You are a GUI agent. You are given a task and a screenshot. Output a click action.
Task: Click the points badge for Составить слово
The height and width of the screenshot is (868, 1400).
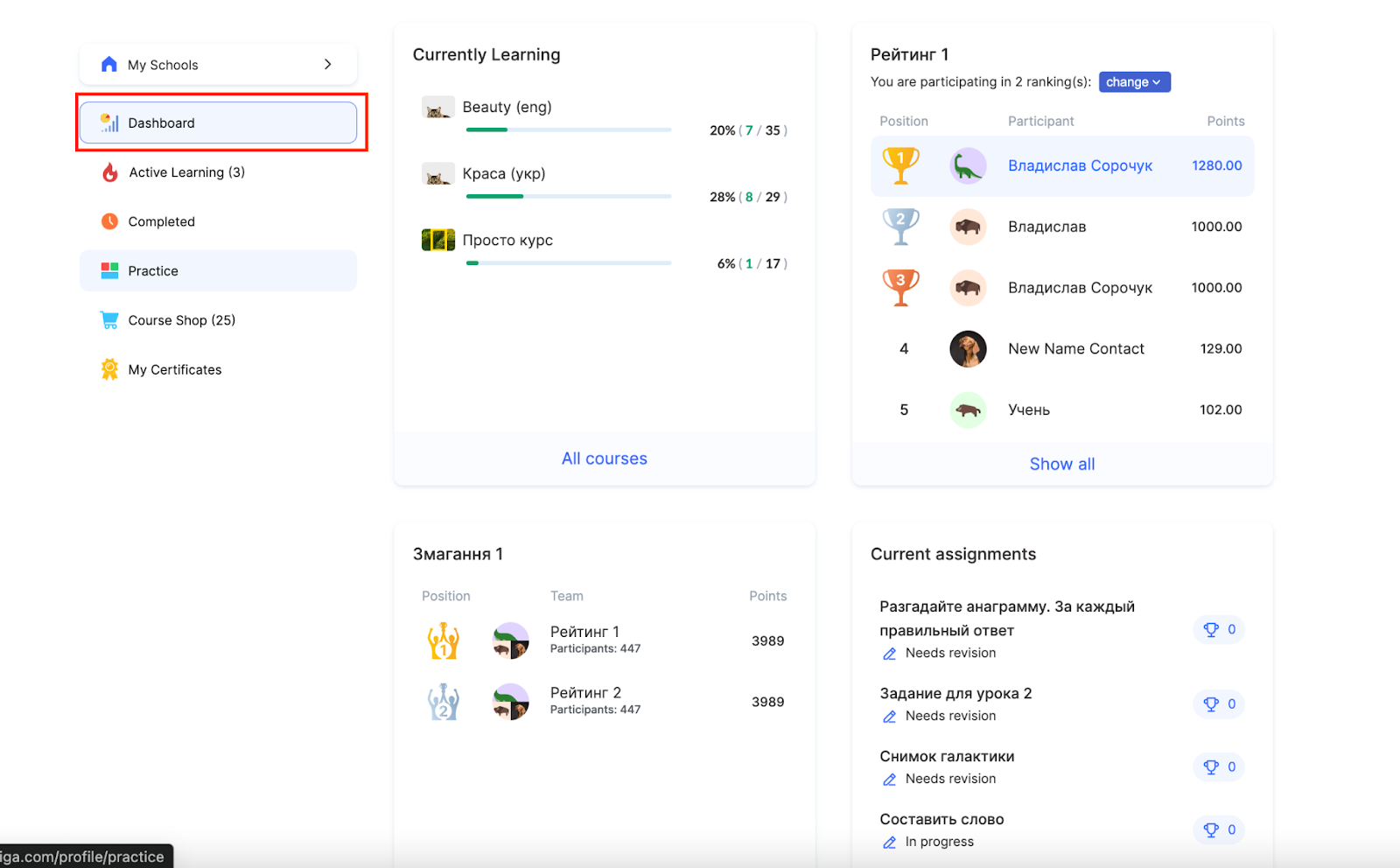click(x=1219, y=829)
